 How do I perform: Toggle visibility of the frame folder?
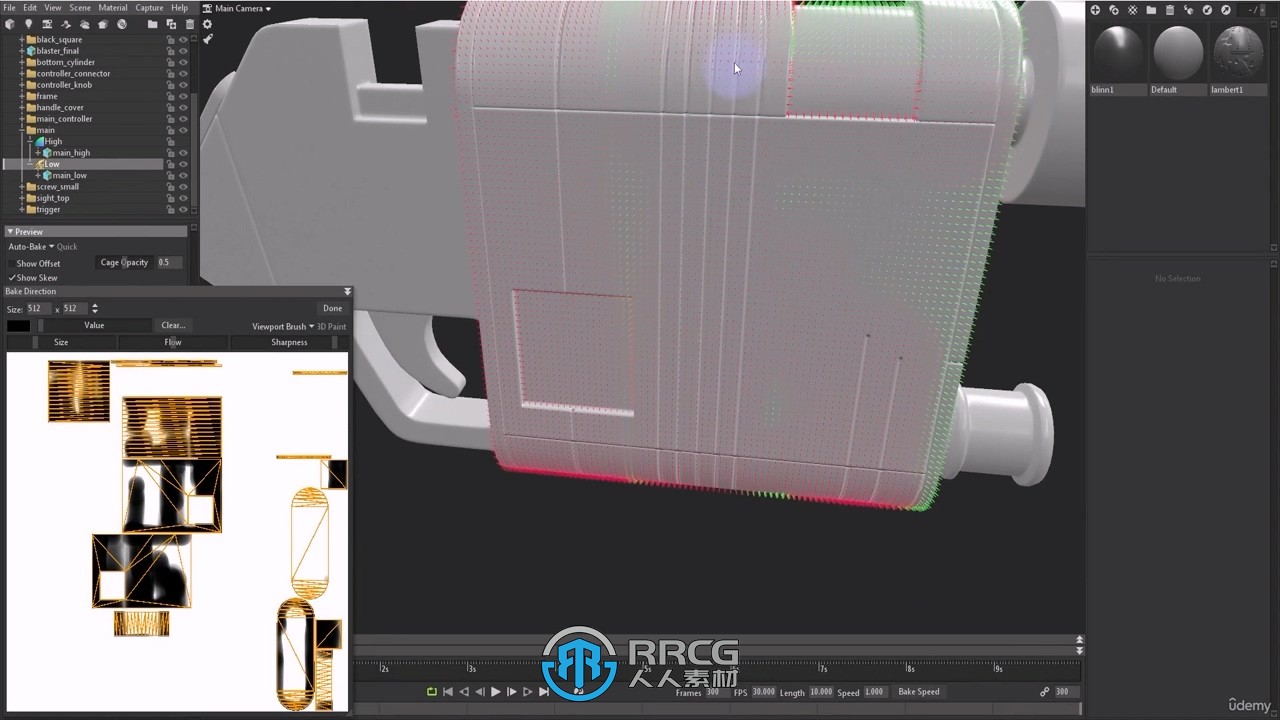183,96
